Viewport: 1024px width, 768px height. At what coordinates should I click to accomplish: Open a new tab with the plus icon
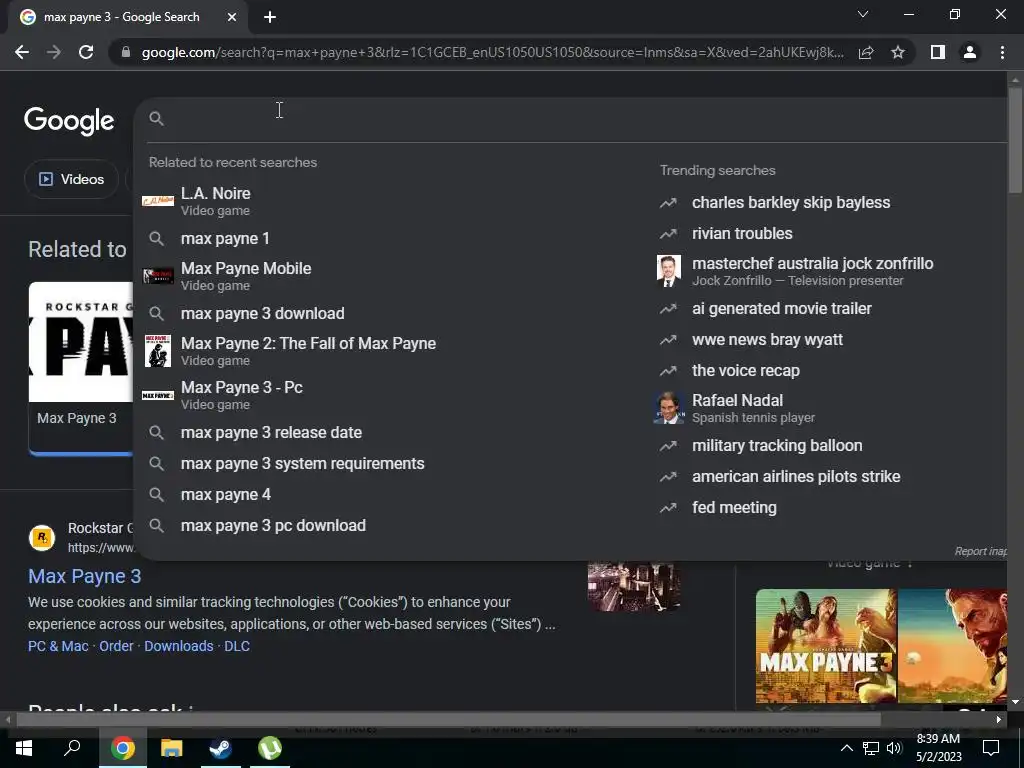(270, 17)
